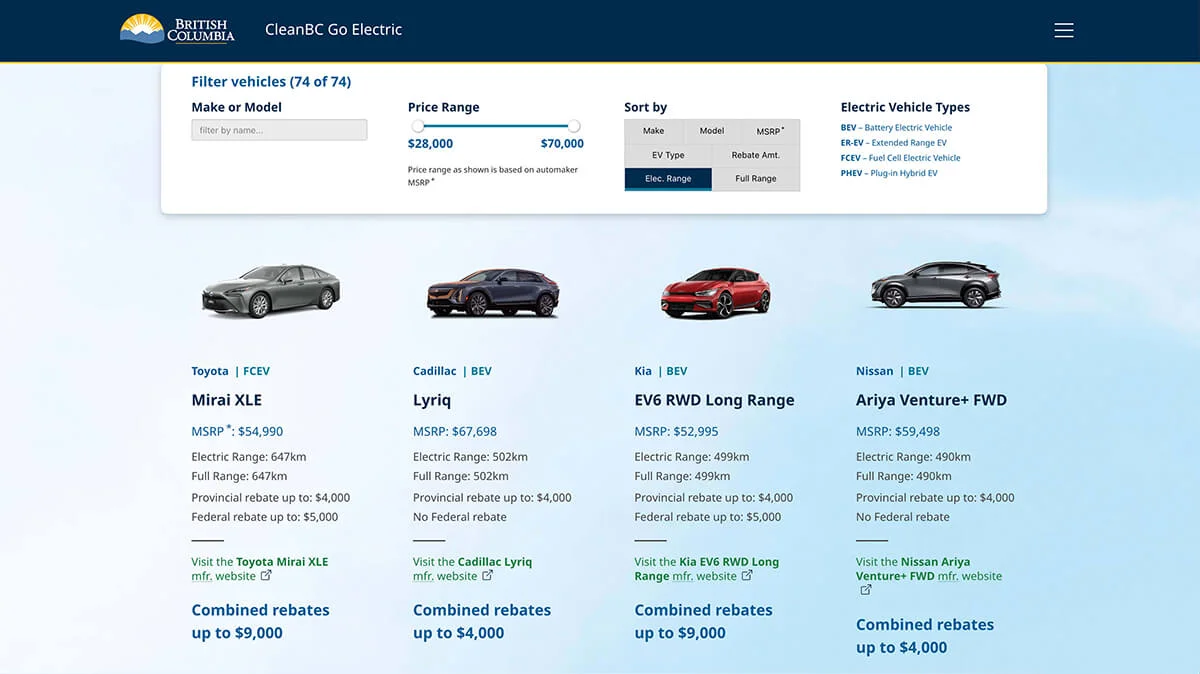The image size is (1200, 674).
Task: Sort vehicles by Rebate Amt.
Action: click(x=756, y=155)
